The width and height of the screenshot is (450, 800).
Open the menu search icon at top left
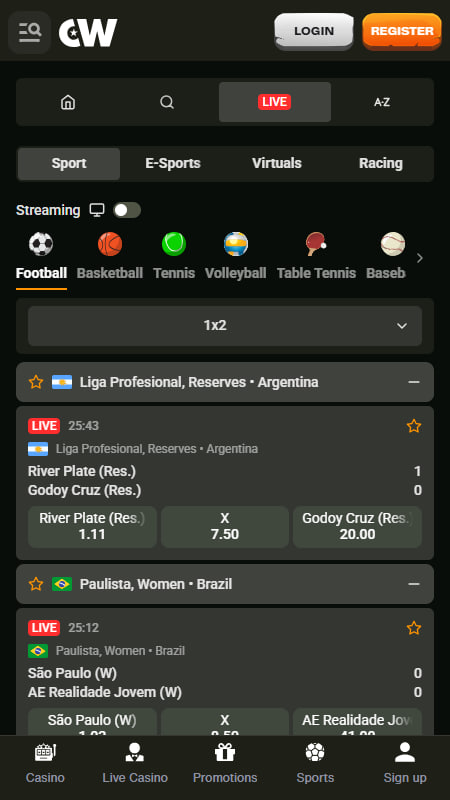click(x=30, y=32)
